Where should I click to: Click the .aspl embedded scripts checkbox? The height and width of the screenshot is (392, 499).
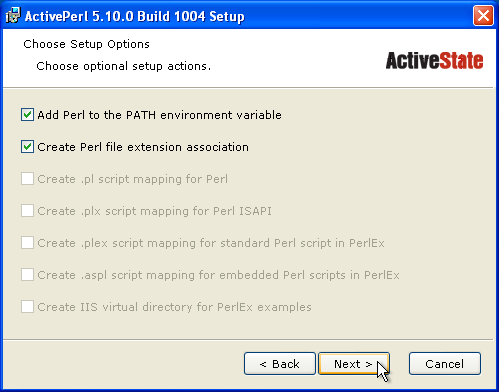pos(27,275)
